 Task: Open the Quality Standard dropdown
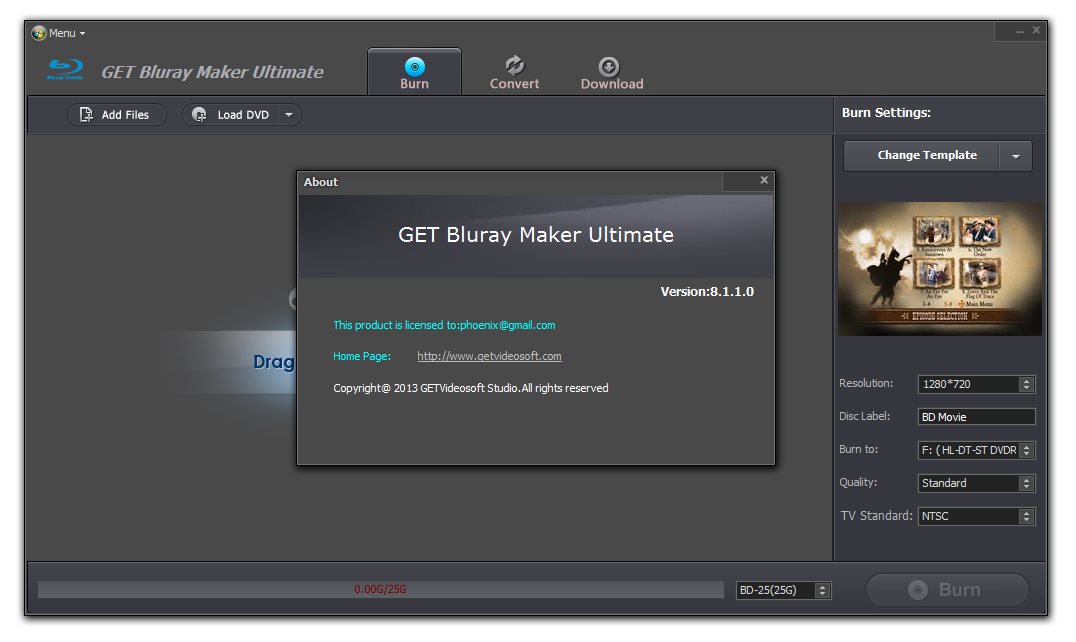(976, 483)
